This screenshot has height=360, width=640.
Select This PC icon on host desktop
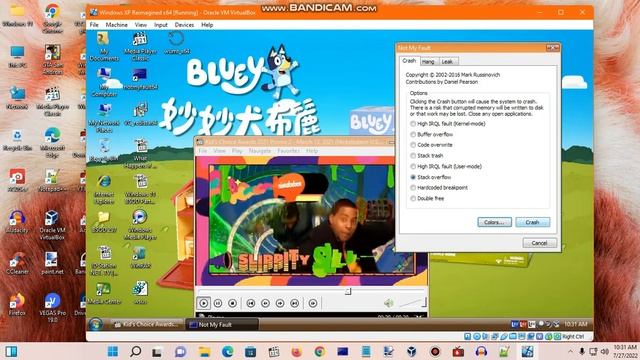(17, 57)
